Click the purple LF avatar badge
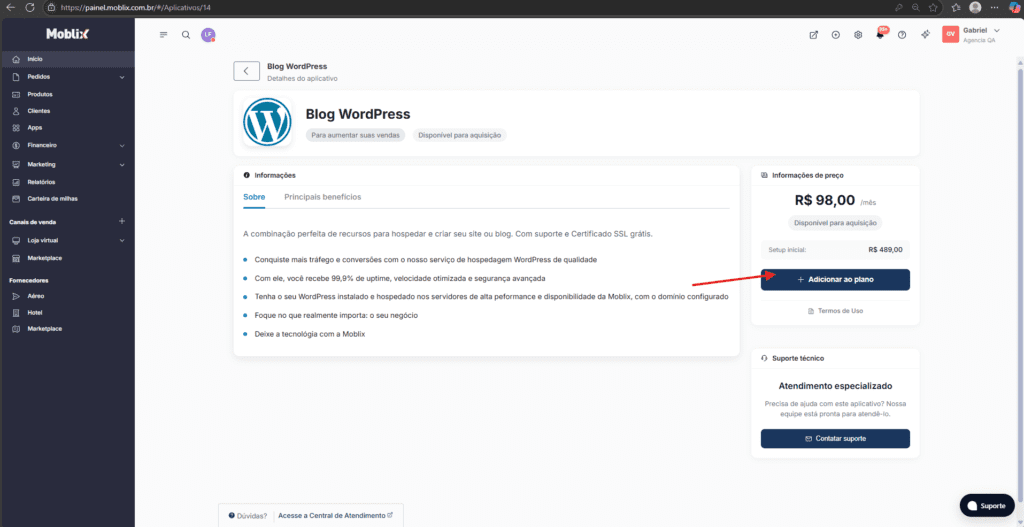The height and width of the screenshot is (527, 1024). click(x=208, y=35)
